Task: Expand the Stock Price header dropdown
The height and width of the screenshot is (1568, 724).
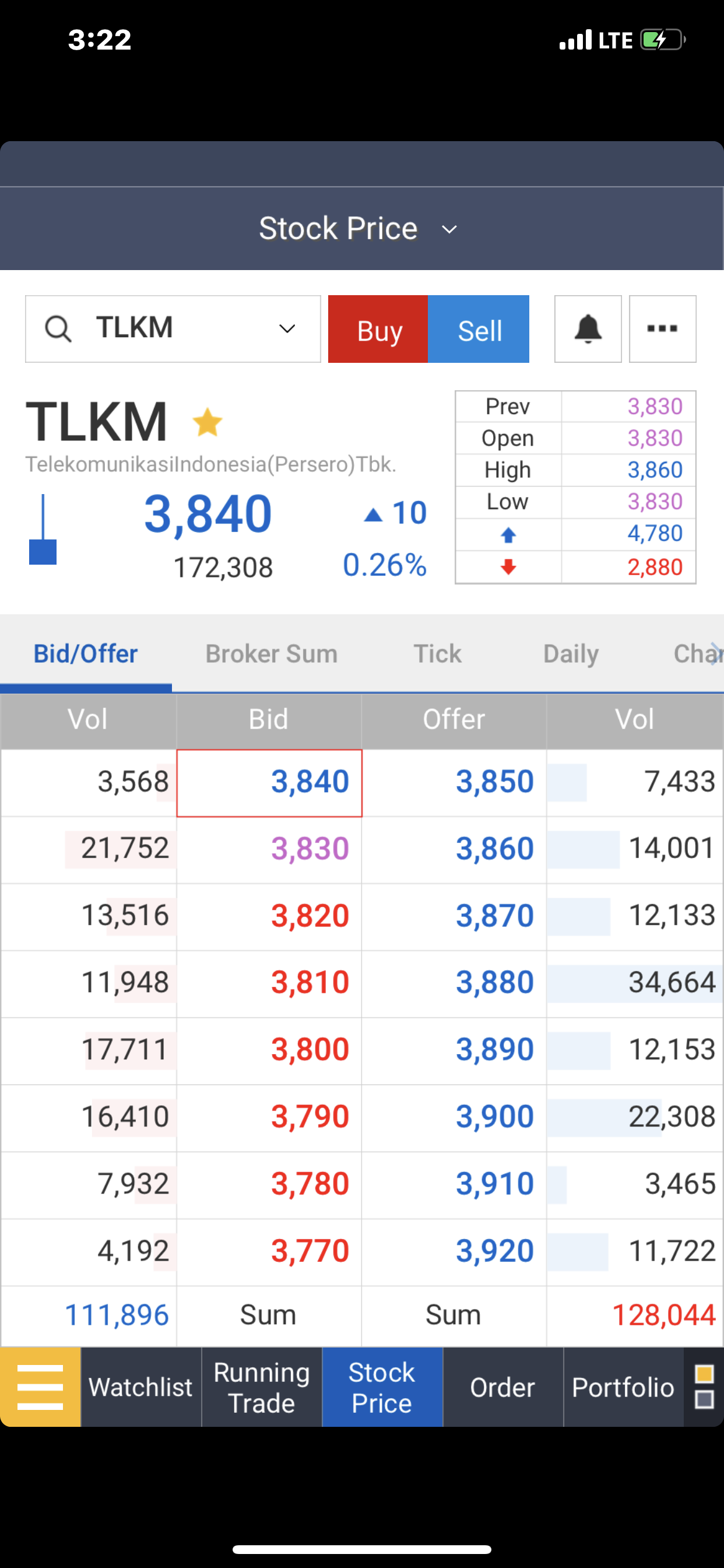Action: click(449, 229)
